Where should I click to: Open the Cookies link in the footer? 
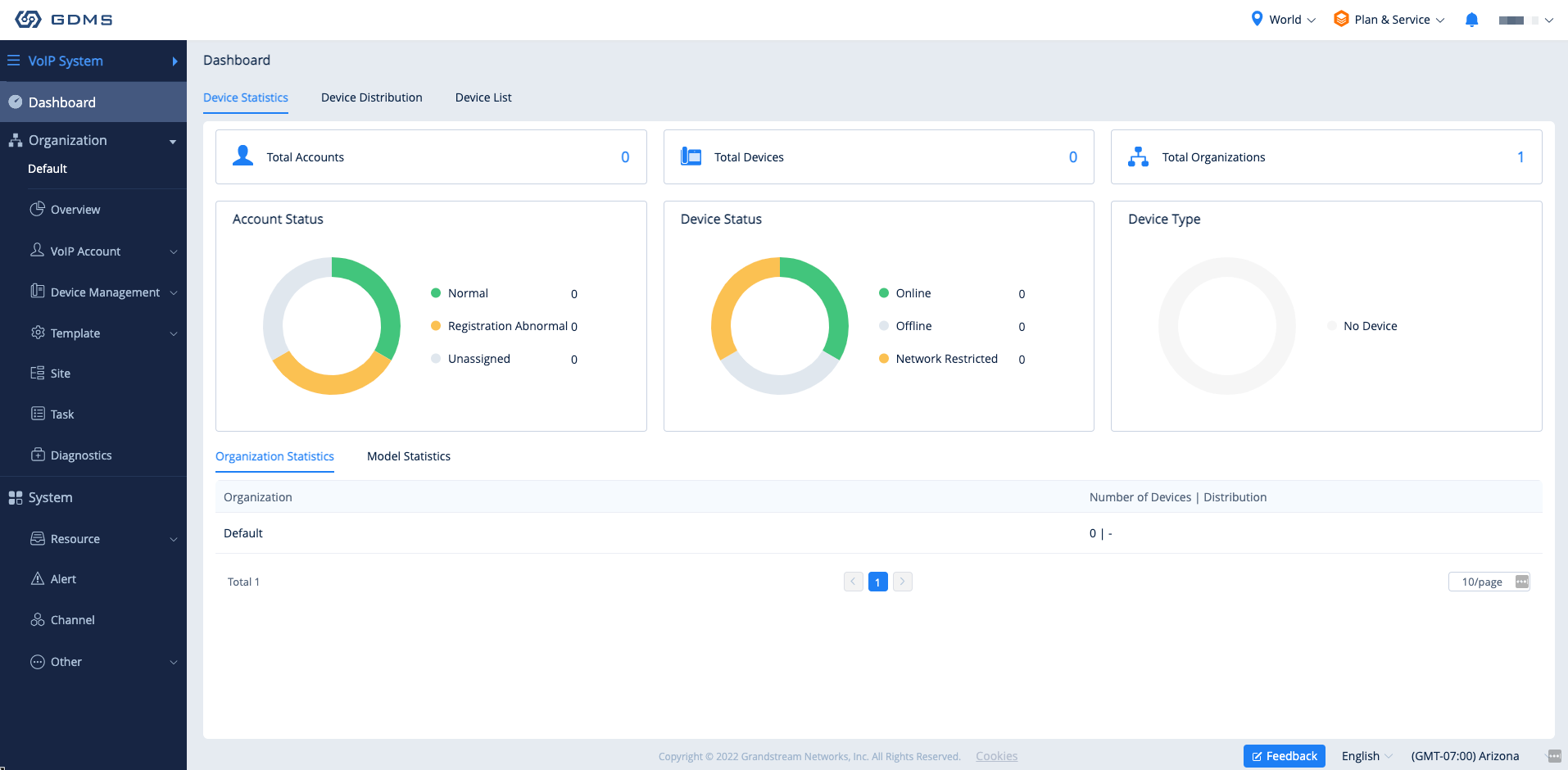pos(996,756)
